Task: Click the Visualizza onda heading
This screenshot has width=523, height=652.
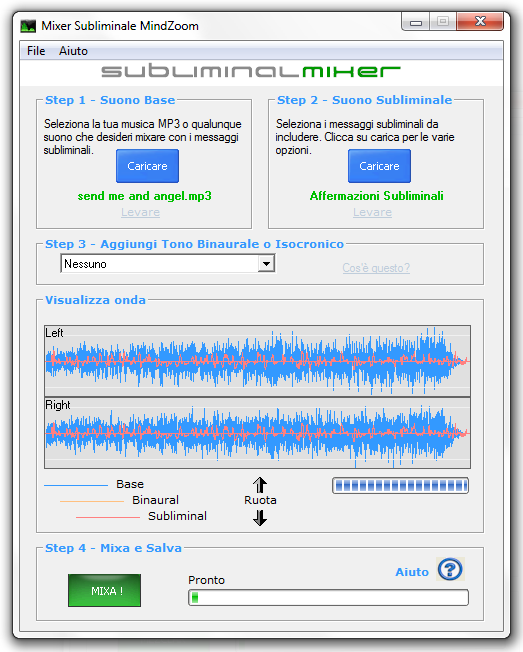Action: click(96, 300)
